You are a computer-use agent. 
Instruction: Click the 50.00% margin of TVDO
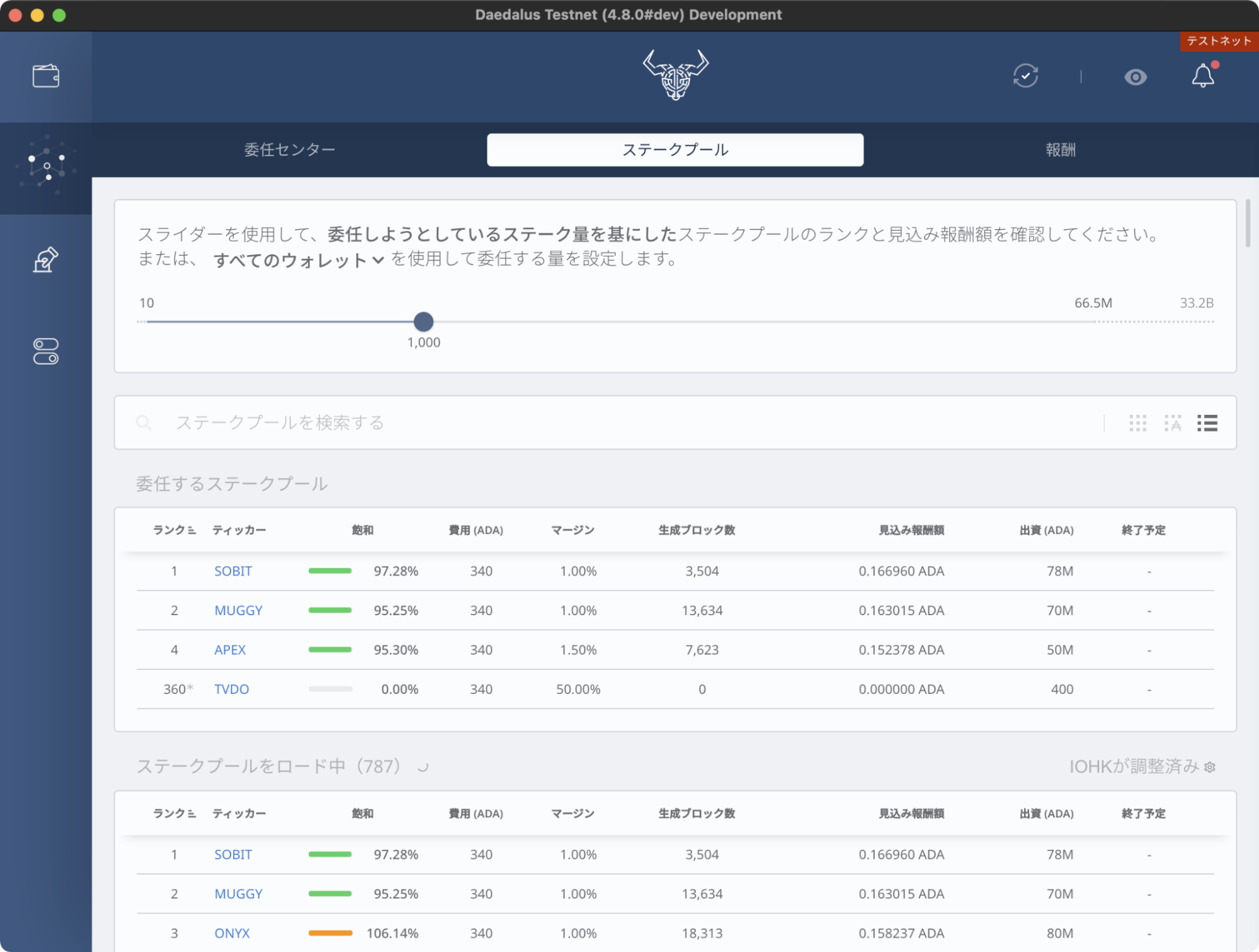point(578,689)
